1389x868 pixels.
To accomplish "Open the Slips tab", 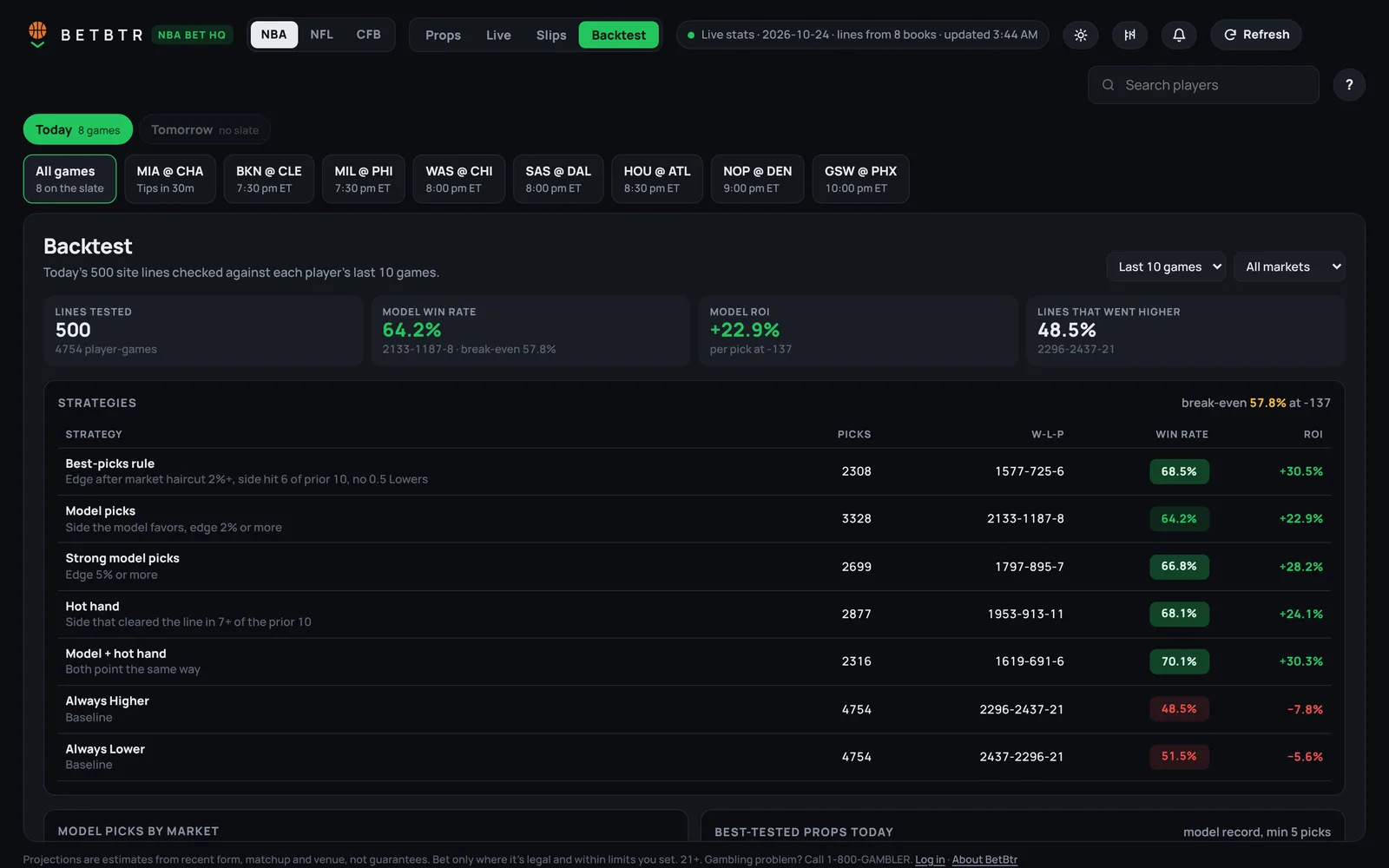I will point(551,35).
